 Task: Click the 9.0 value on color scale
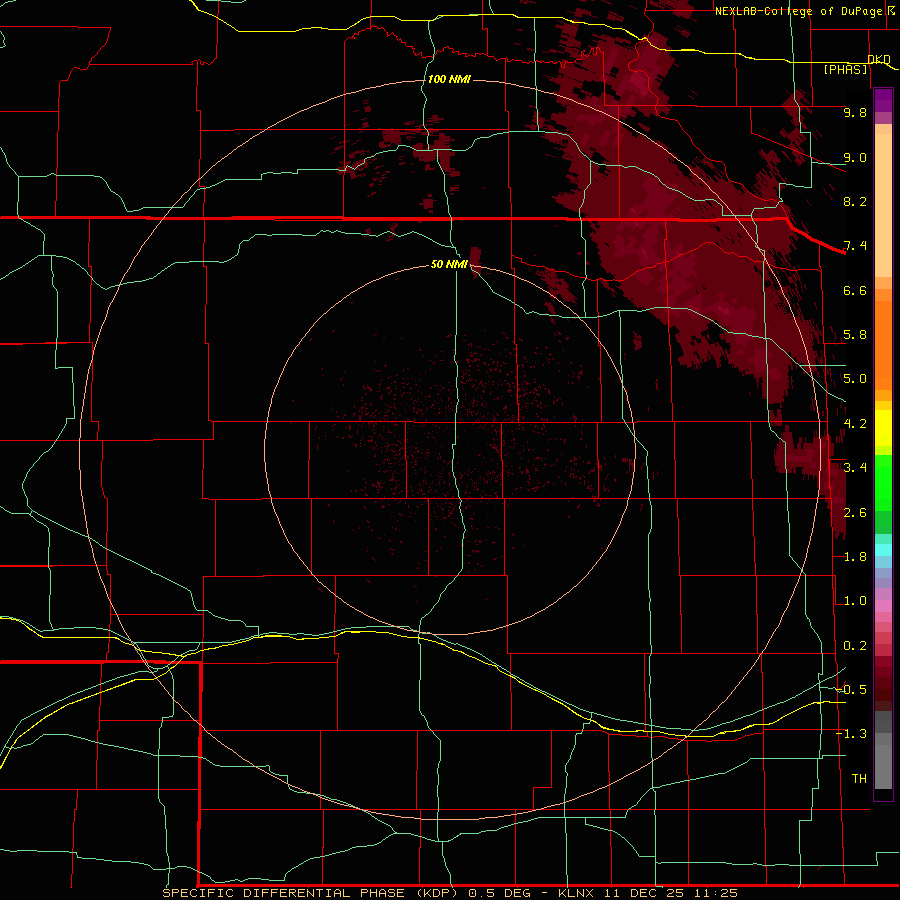pyautogui.click(x=855, y=157)
